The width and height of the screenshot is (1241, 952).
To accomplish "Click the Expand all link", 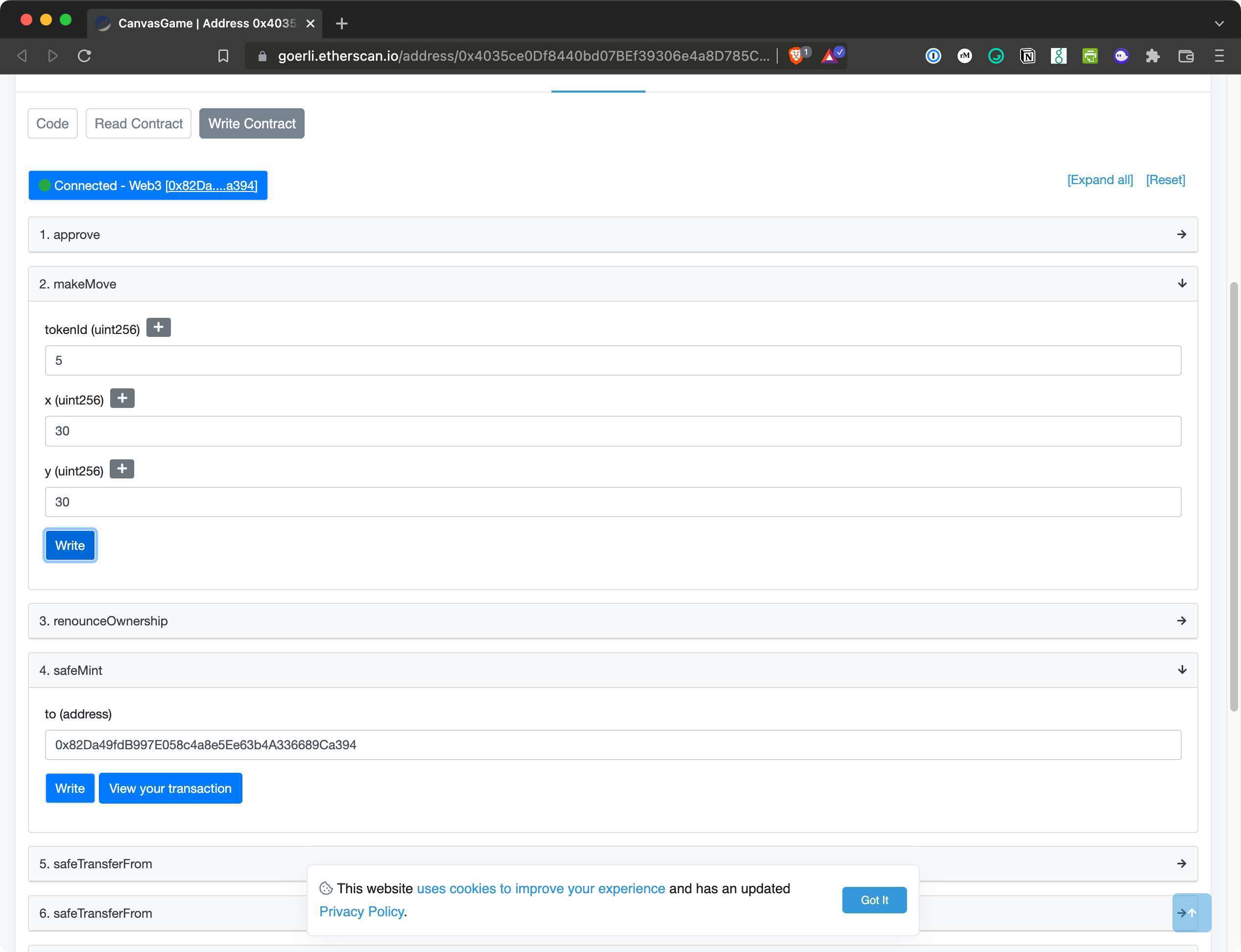I will (1100, 180).
